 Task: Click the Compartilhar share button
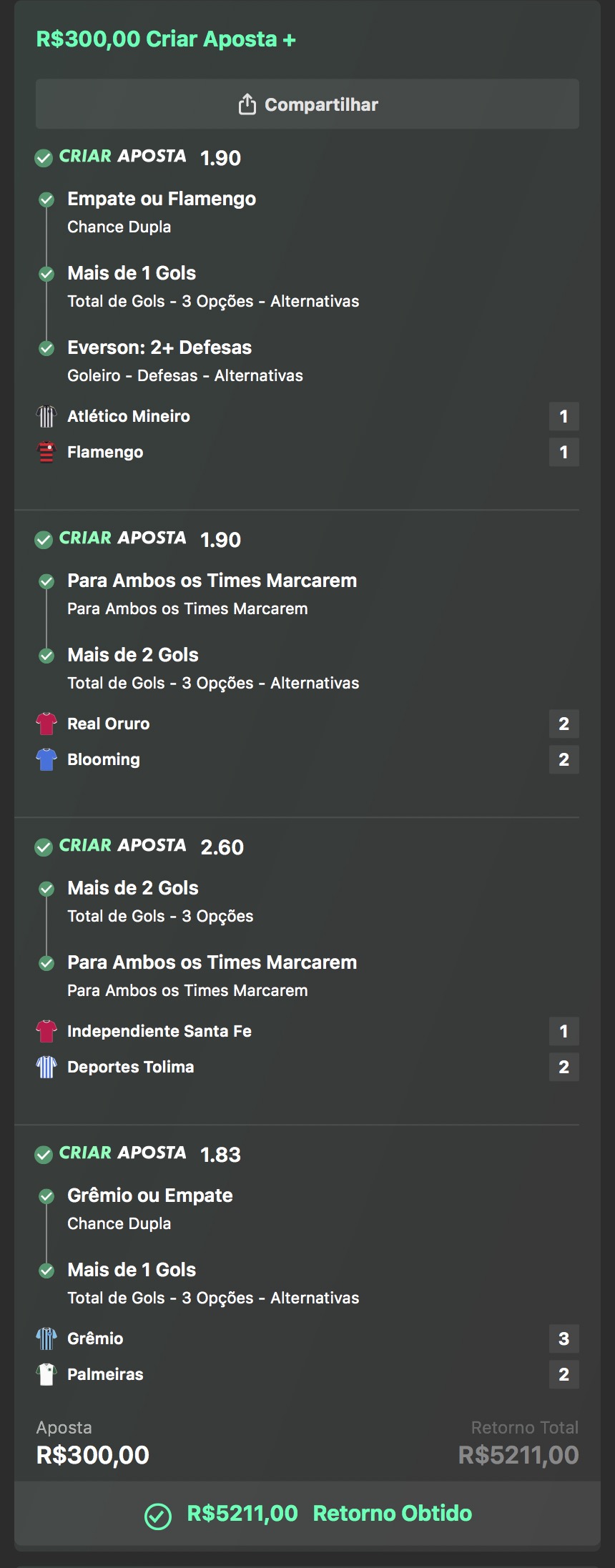[x=307, y=104]
